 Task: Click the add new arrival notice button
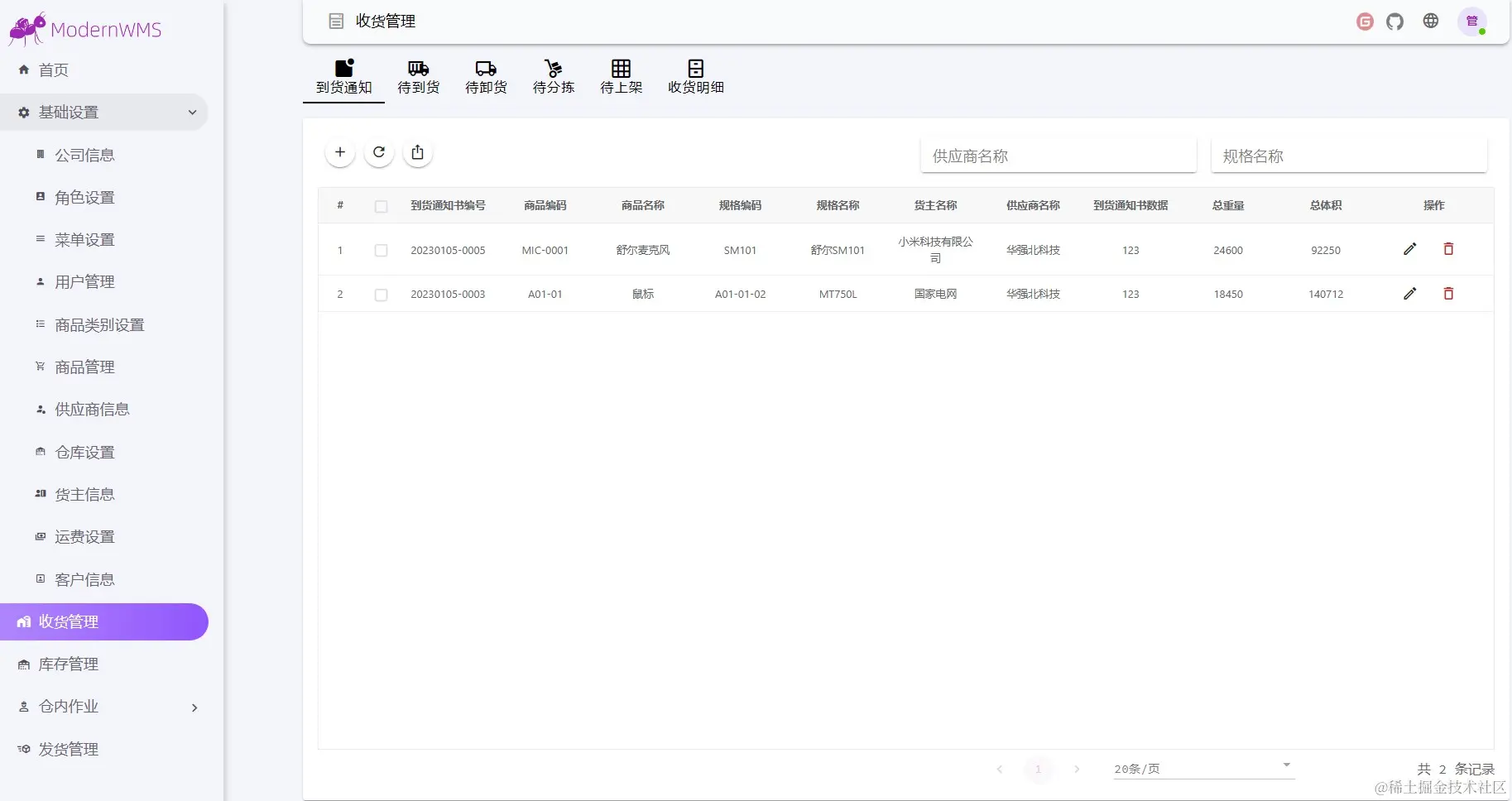[x=339, y=152]
